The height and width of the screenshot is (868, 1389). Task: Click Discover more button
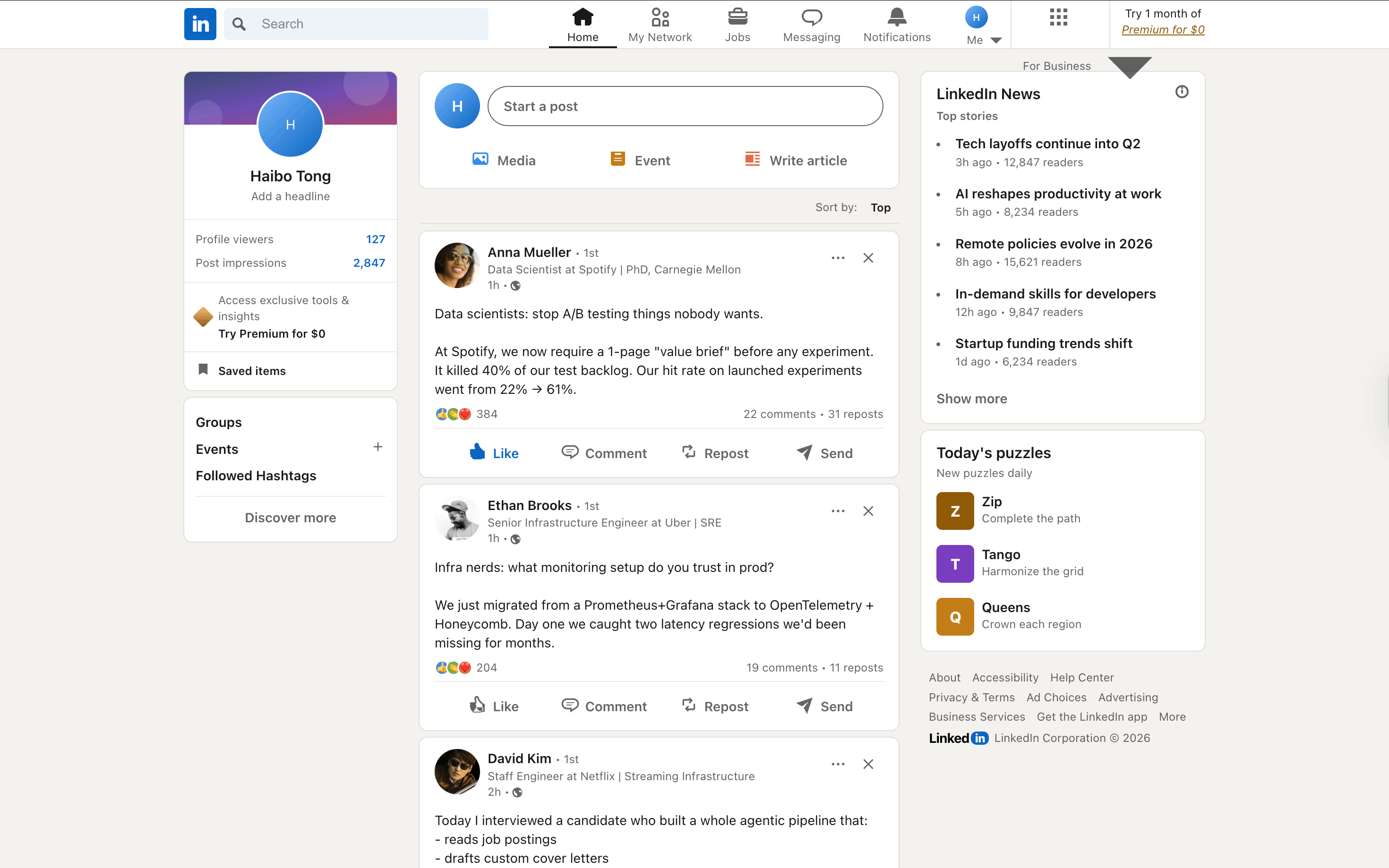291,518
